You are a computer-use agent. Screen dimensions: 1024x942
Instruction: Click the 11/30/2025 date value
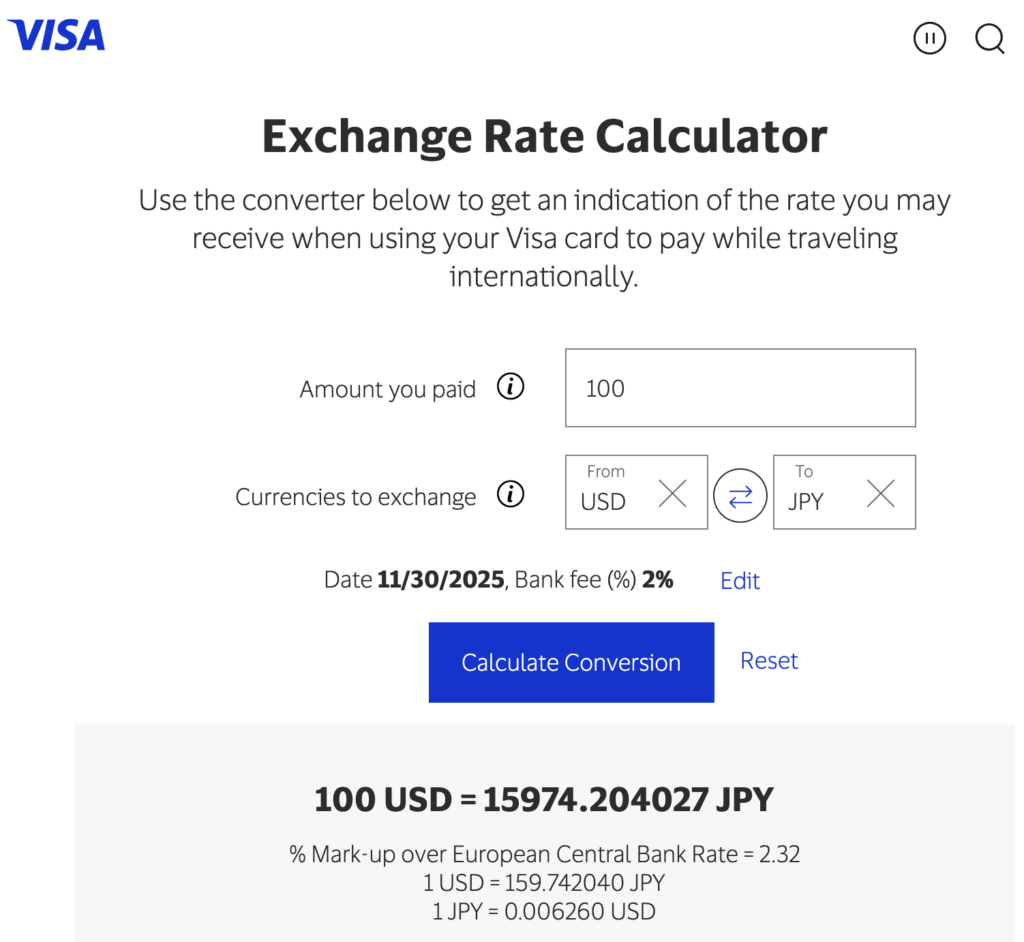point(440,580)
